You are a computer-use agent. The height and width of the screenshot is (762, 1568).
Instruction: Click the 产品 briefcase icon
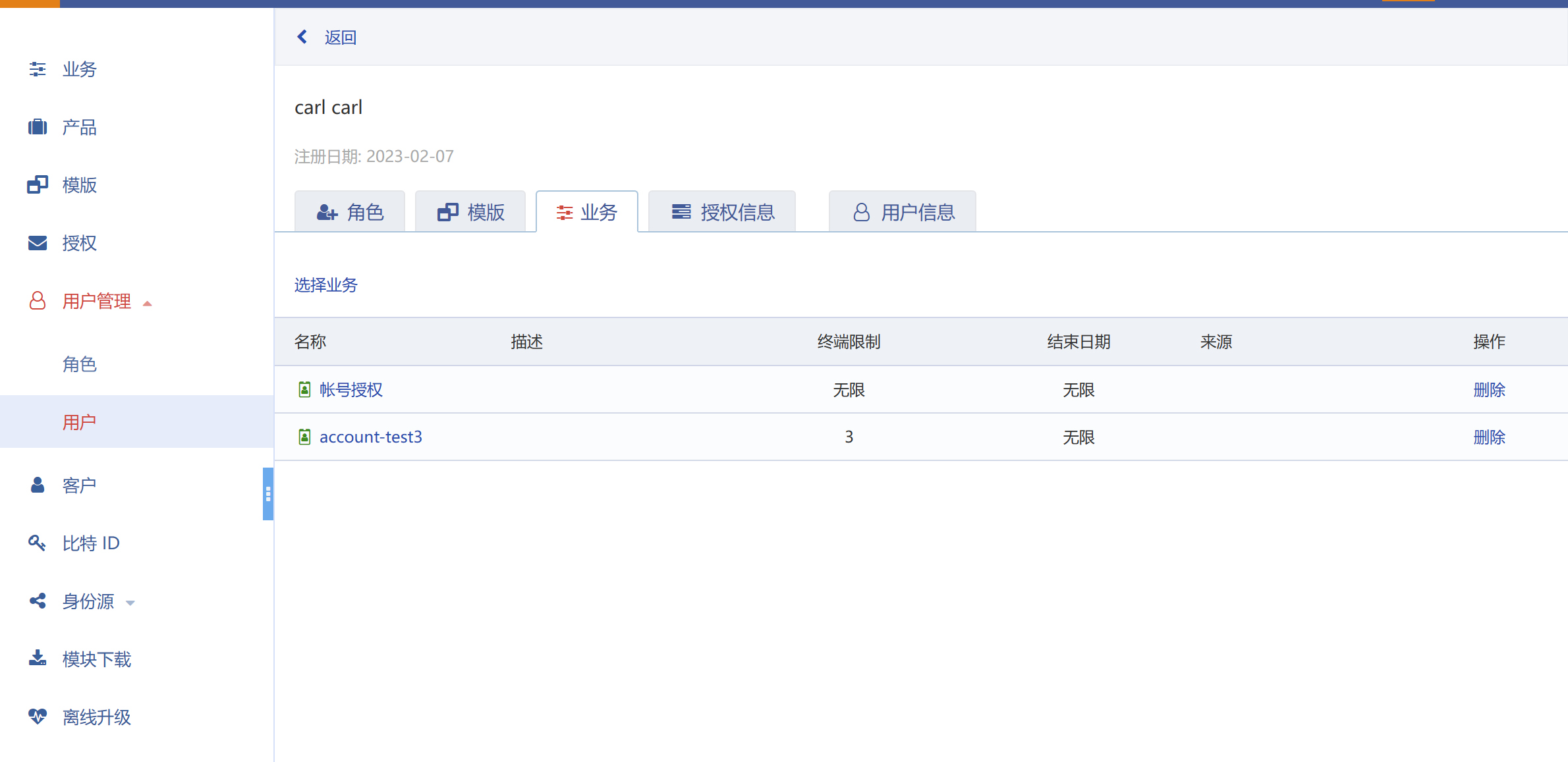click(38, 126)
